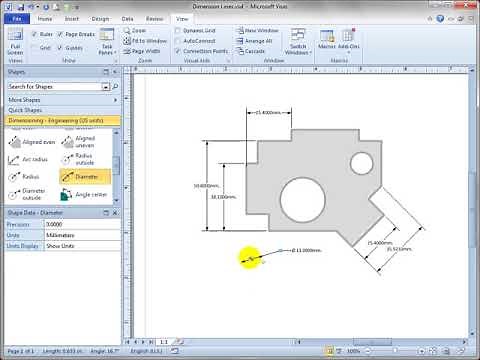
Task: Click the status bar zoom out minus button
Action: point(368,351)
